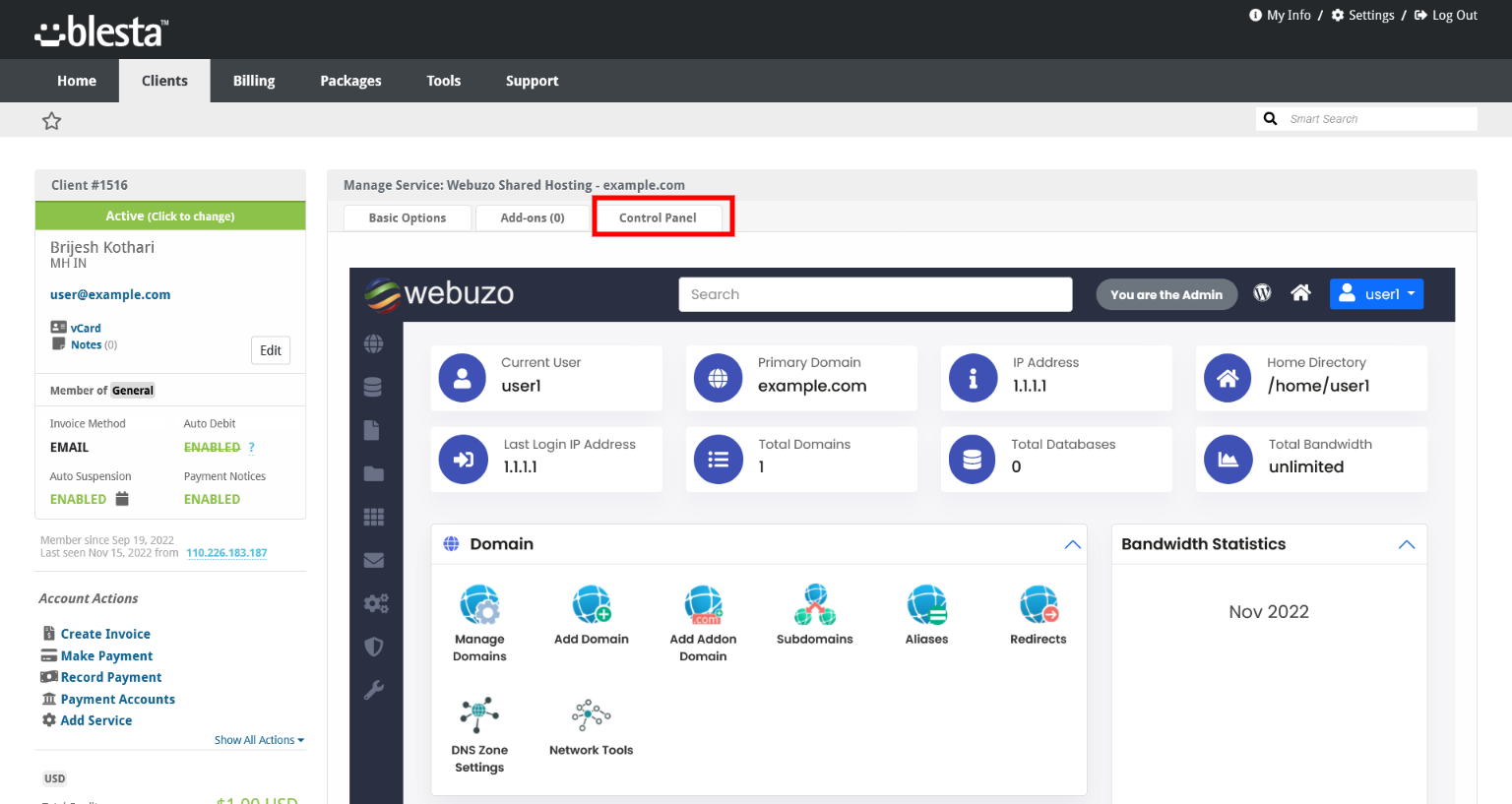
Task: Click the Smart Search field
Action: (1378, 119)
